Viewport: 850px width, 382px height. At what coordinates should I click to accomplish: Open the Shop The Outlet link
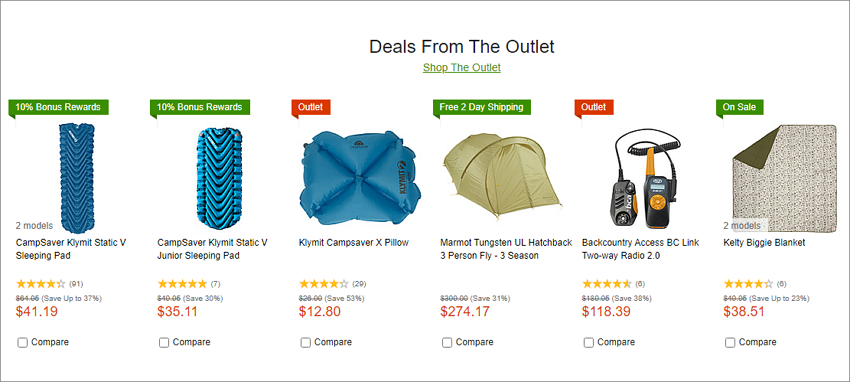(x=461, y=68)
